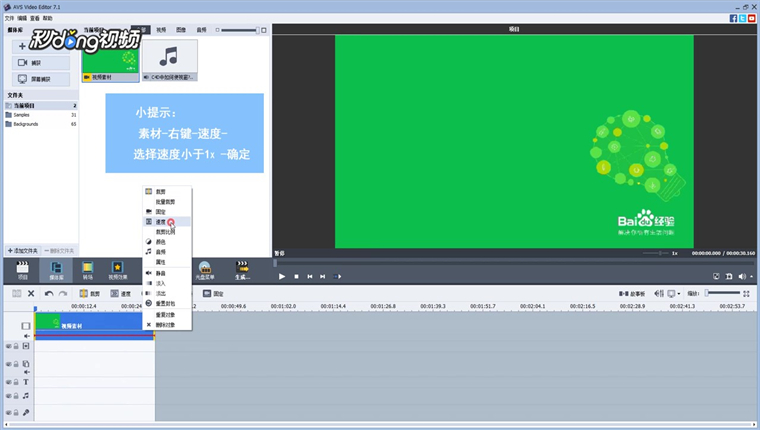Expand the volume level arrow
This screenshot has width=760, height=430.
[752, 276]
